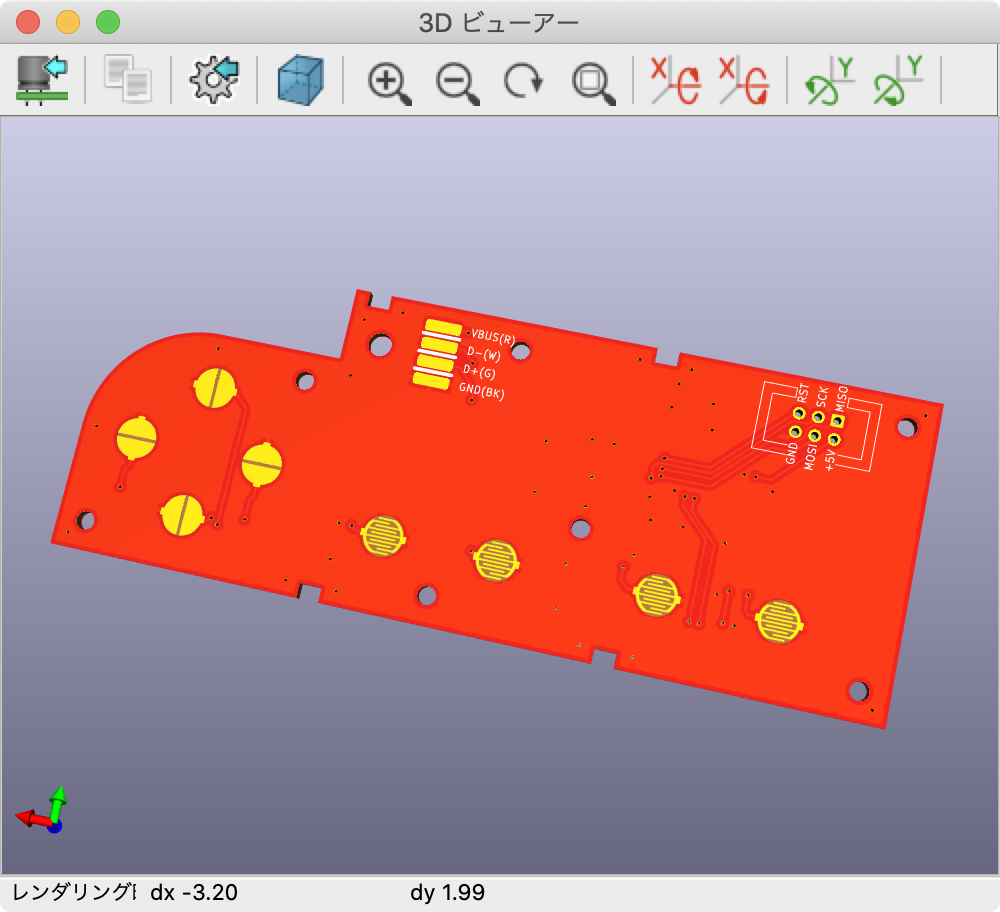The height and width of the screenshot is (912, 1000).
Task: Click the 3D ビューアー window title
Action: coord(499,22)
